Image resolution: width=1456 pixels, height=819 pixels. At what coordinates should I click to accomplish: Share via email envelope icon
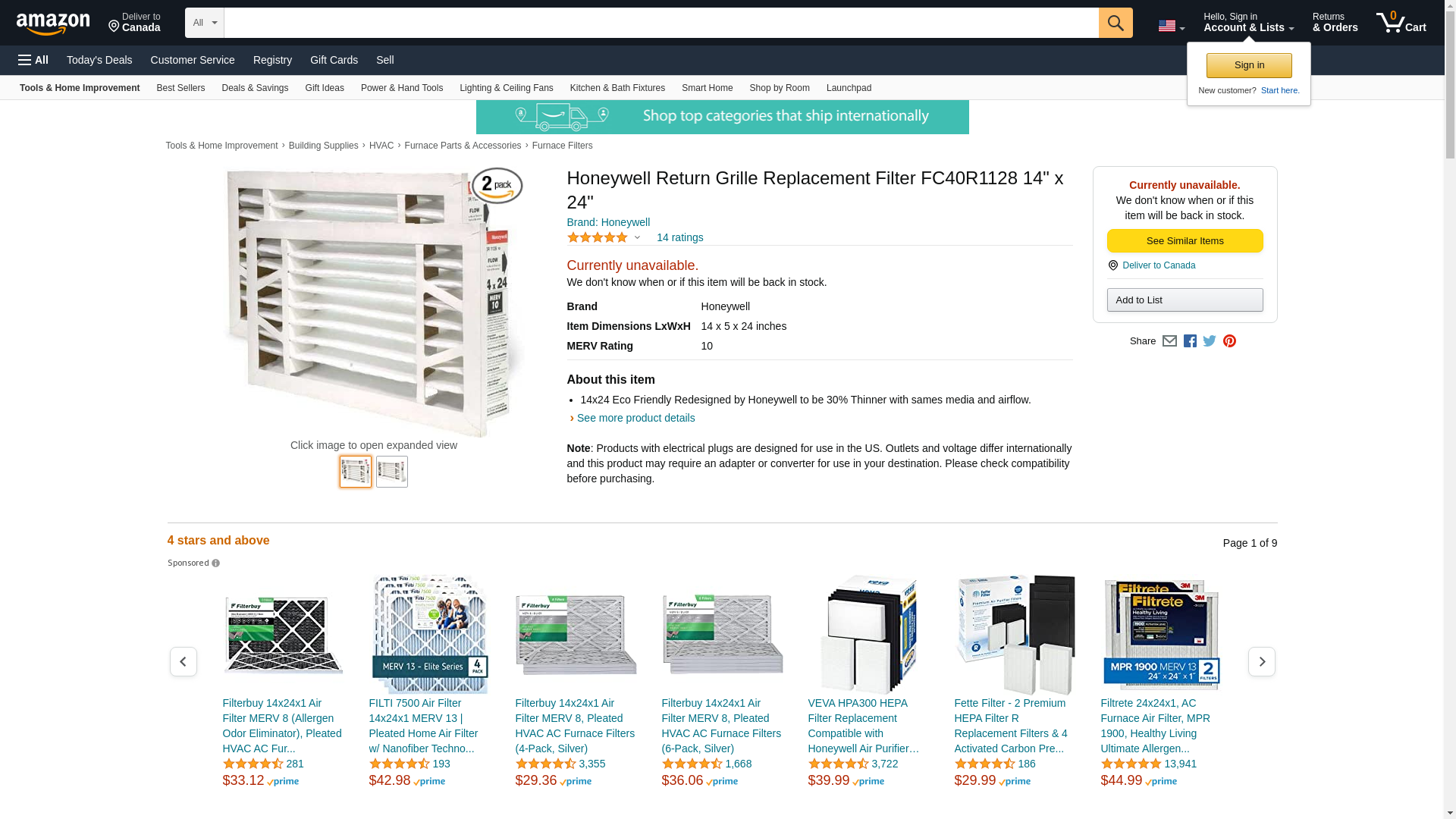pyautogui.click(x=1169, y=341)
